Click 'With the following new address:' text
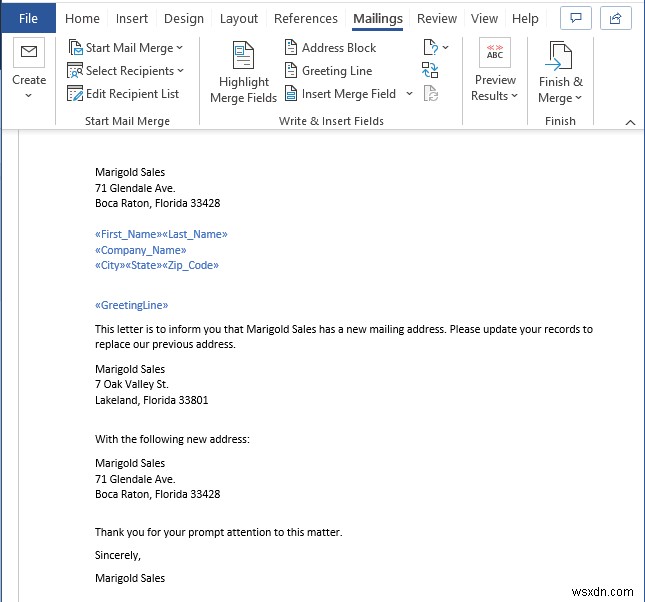Screen dimensions: 645x602 (172, 439)
